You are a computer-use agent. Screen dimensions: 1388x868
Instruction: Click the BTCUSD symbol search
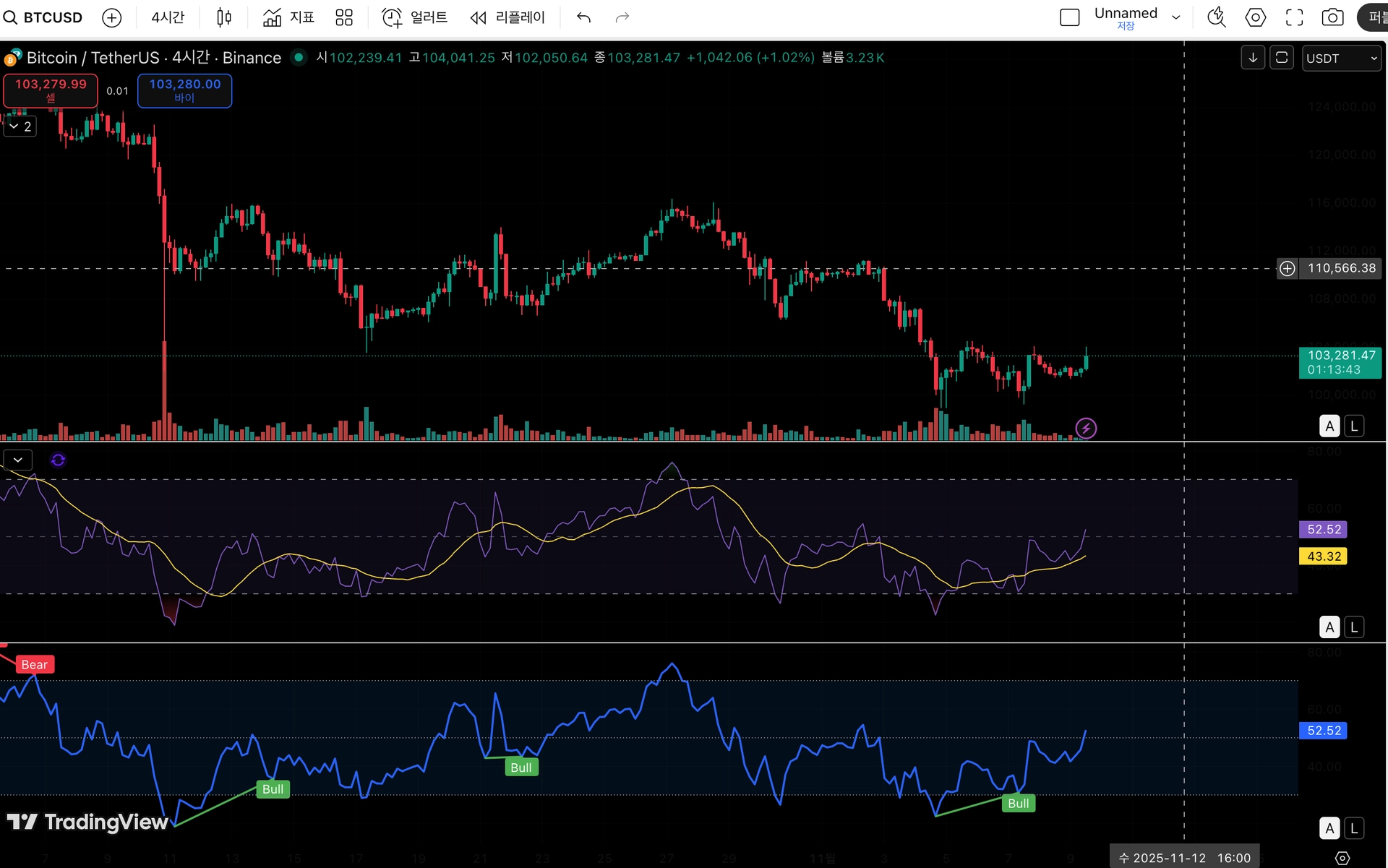tap(43, 17)
